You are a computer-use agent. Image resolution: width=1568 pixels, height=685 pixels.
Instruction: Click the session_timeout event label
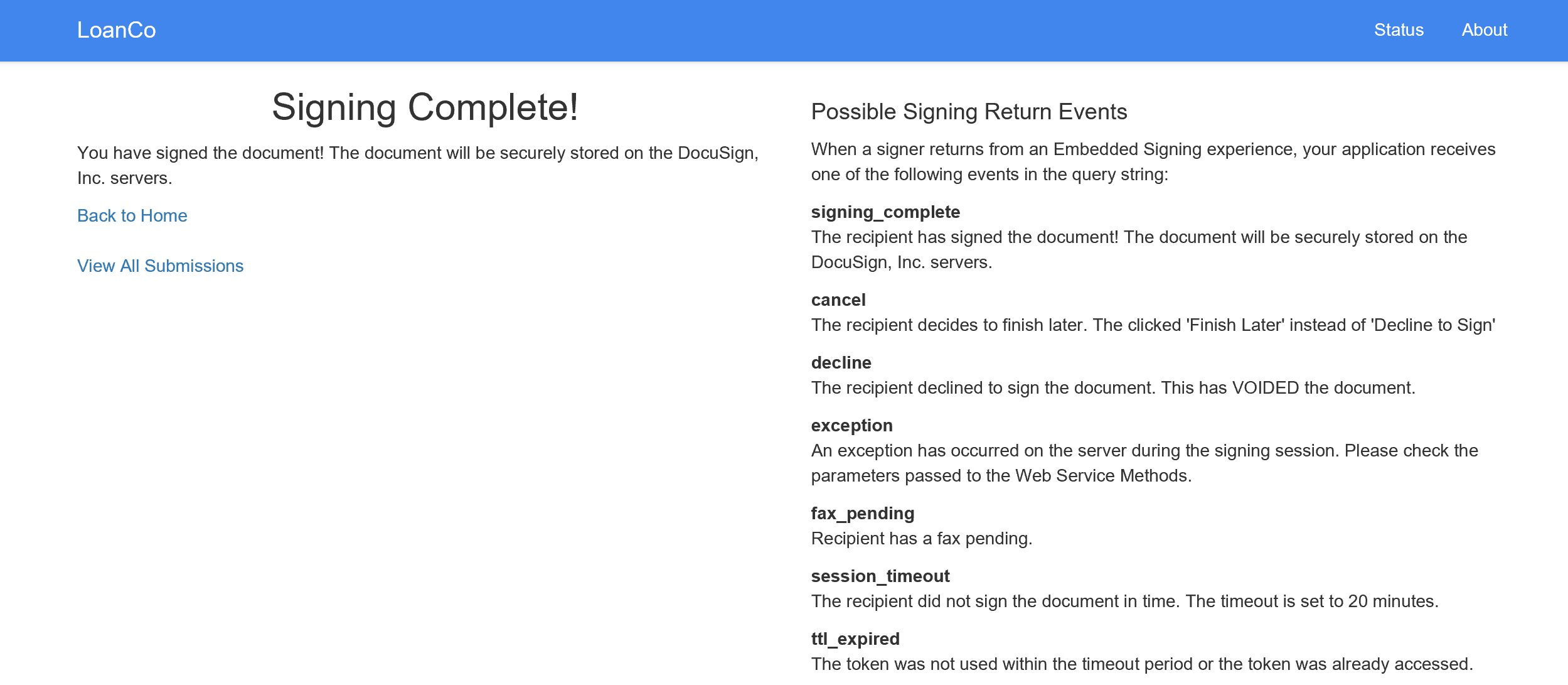[x=880, y=576]
